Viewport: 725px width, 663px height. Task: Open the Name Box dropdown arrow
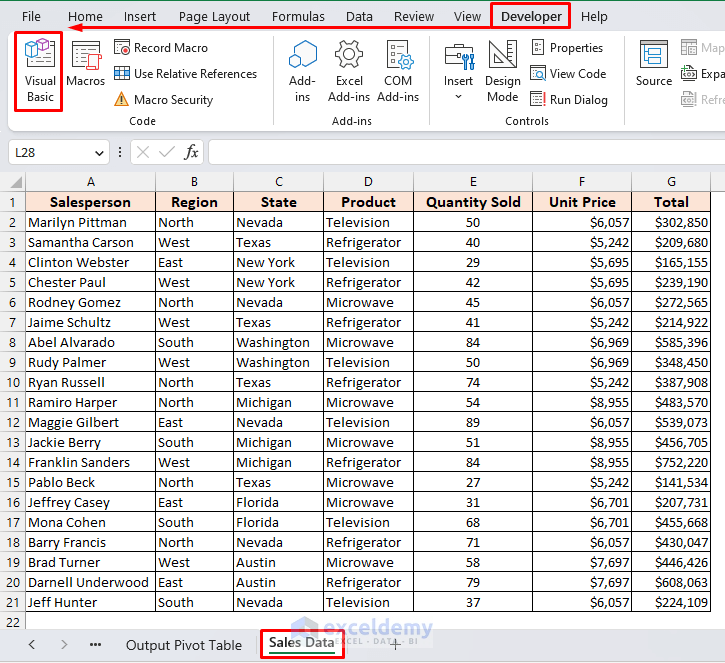[x=99, y=153]
